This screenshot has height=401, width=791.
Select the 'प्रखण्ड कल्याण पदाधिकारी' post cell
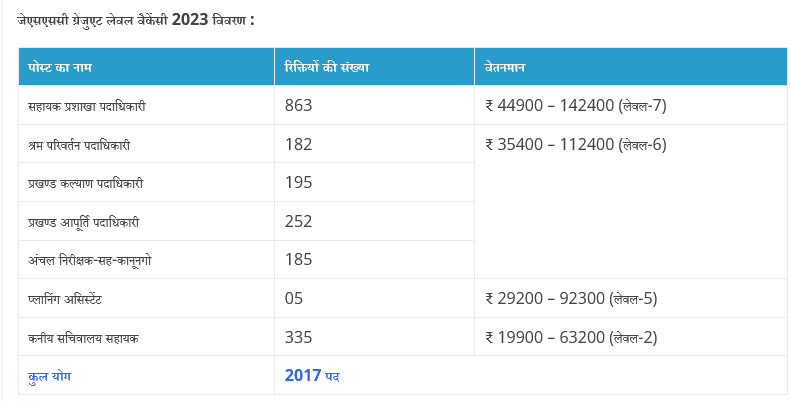[86, 184]
